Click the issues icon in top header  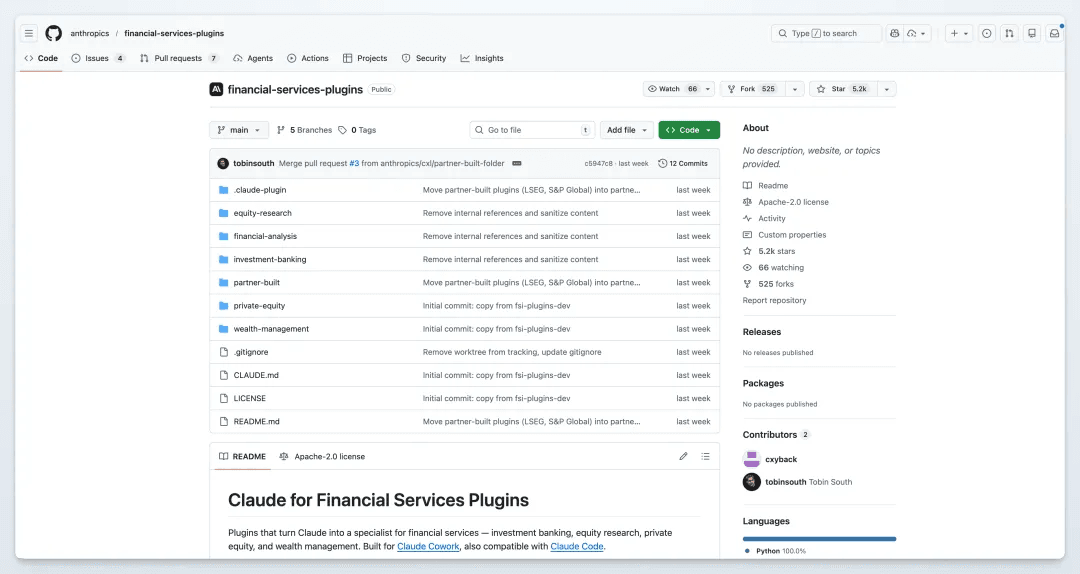pyautogui.click(x=986, y=33)
